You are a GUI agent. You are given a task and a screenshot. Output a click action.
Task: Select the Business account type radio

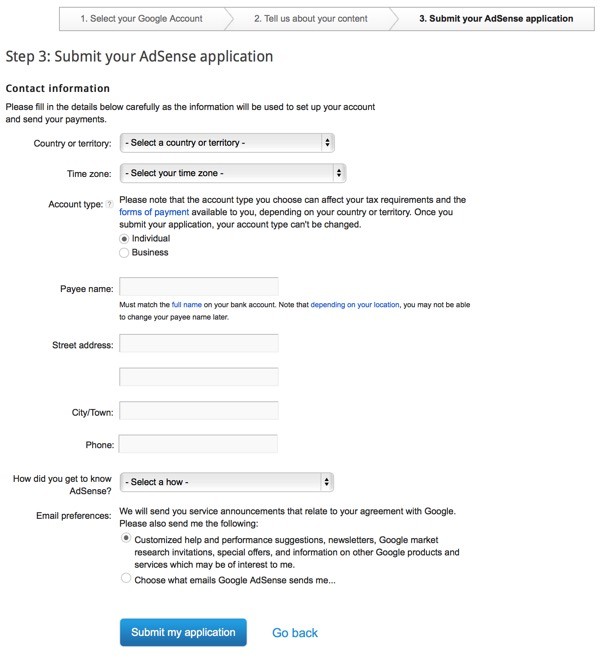tap(124, 253)
